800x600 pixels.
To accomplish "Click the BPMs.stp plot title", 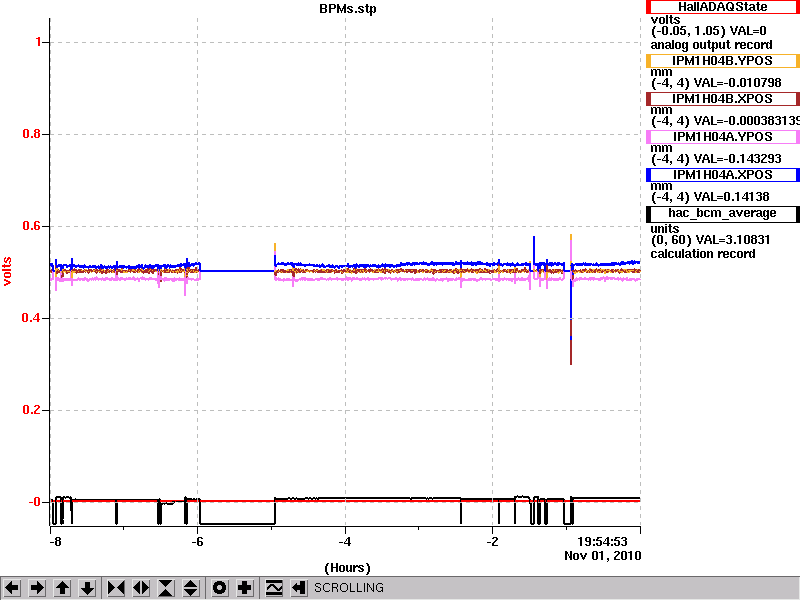I will (x=348, y=9).
